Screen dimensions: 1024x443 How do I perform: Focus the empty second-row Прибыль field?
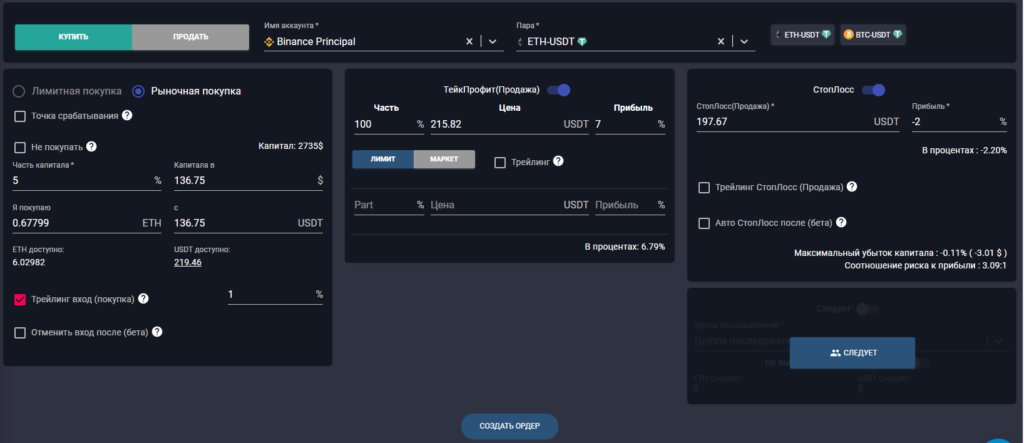click(x=630, y=205)
